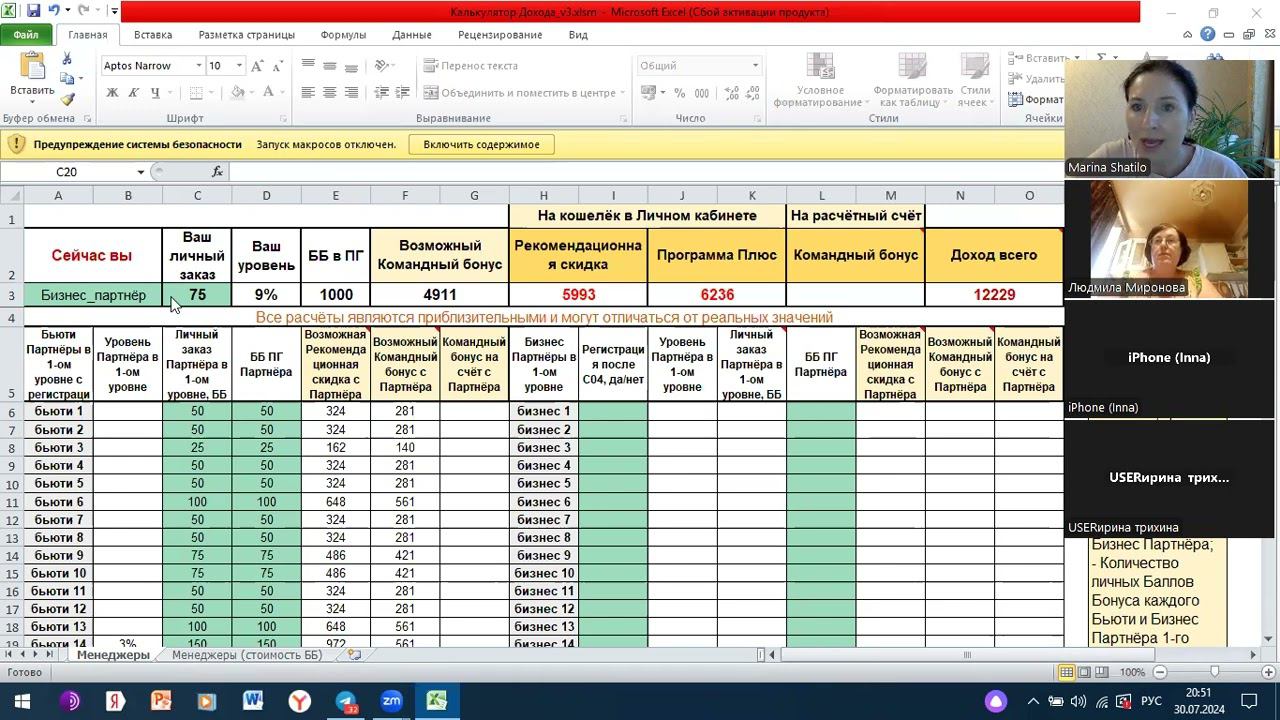Viewport: 1280px width, 720px height.
Task: Save the workbook from the quick access toolbar
Action: coord(34,11)
